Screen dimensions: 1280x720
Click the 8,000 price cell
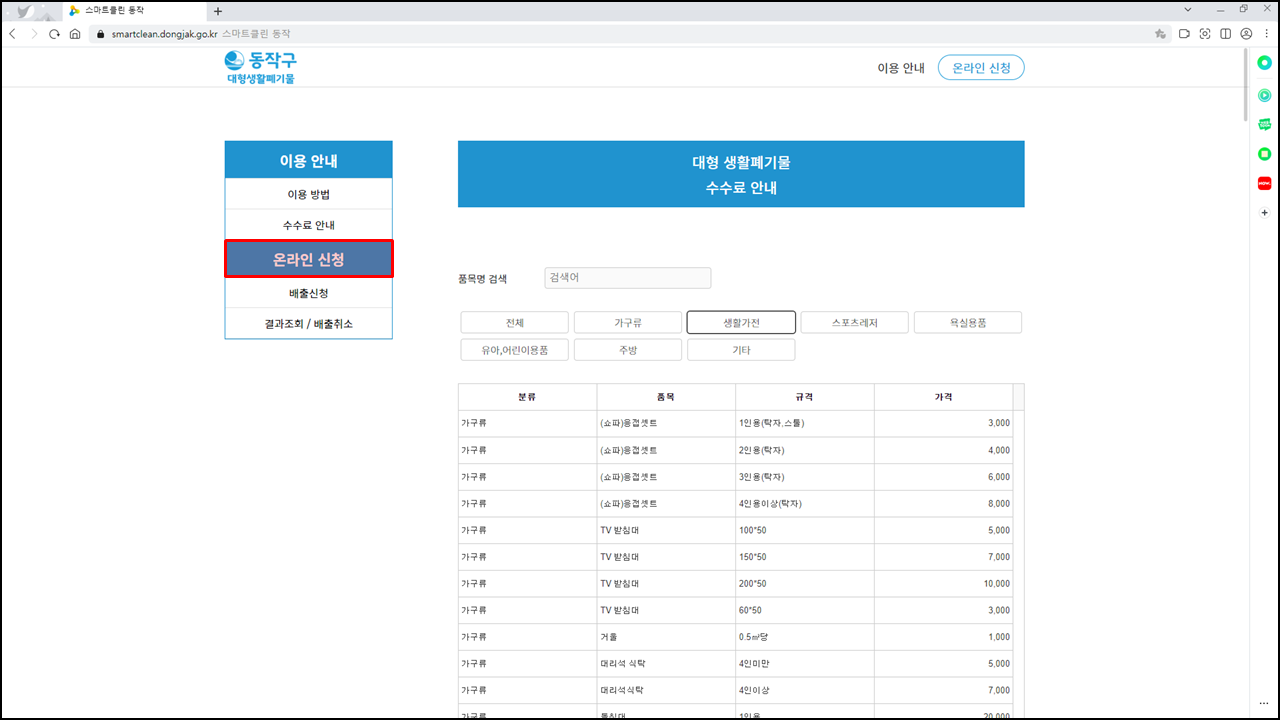click(x=943, y=504)
